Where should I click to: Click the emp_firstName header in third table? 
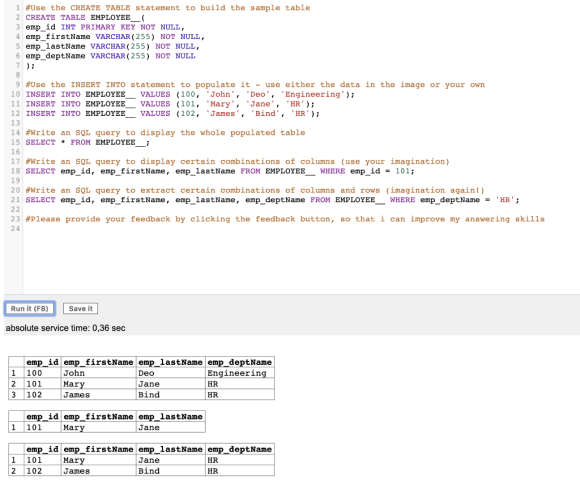click(99, 449)
